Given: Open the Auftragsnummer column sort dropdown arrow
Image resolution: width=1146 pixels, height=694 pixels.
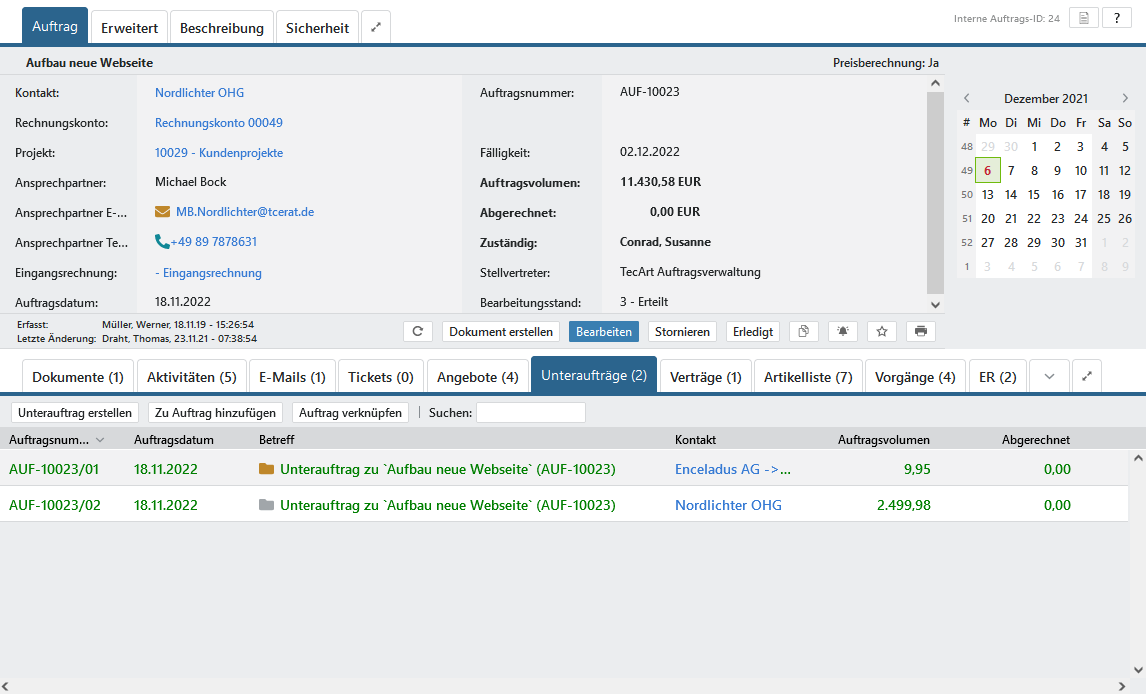Looking at the screenshot, I should coord(100,440).
